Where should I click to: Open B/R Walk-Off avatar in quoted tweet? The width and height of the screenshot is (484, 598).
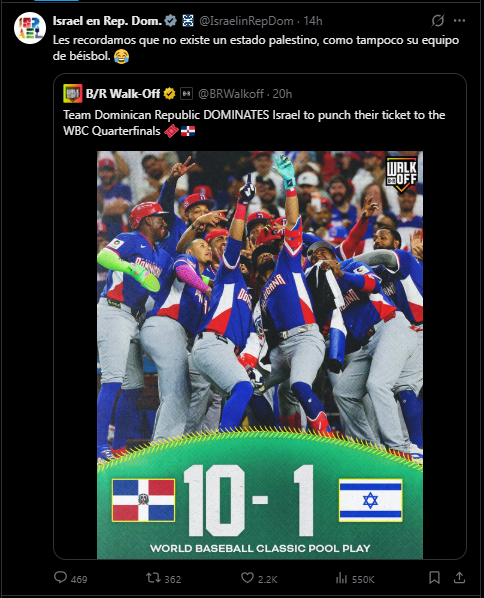click(x=73, y=93)
